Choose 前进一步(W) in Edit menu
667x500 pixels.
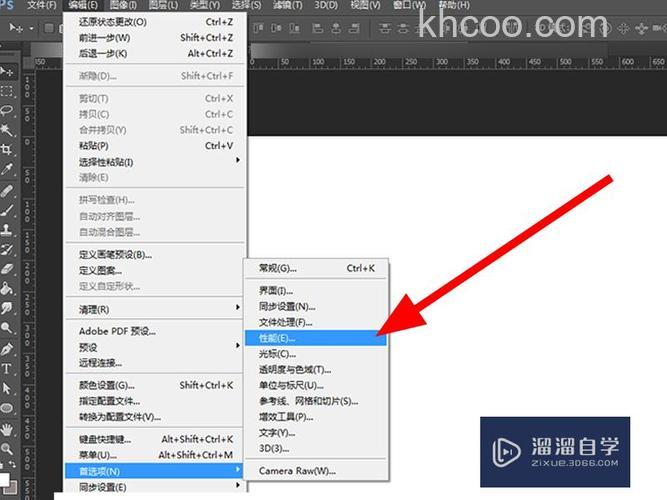pos(155,37)
